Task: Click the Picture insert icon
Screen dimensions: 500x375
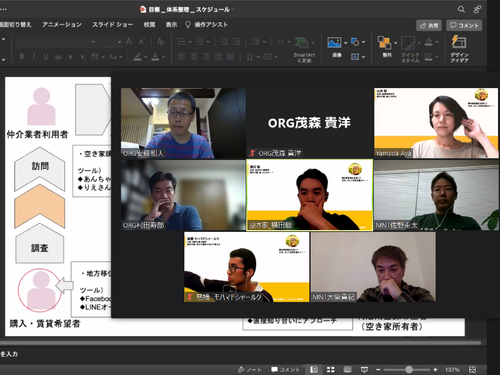Action: (334, 43)
